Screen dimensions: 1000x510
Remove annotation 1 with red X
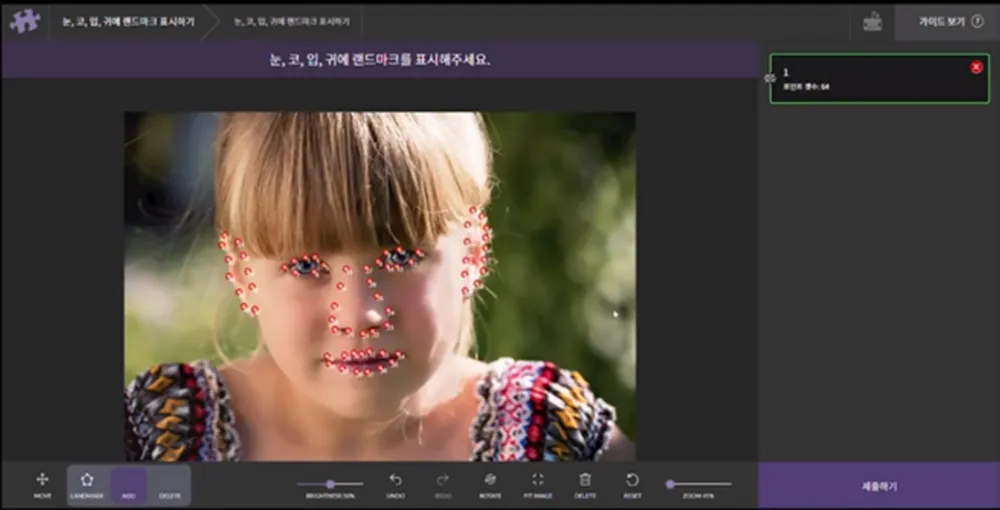pyautogui.click(x=976, y=68)
